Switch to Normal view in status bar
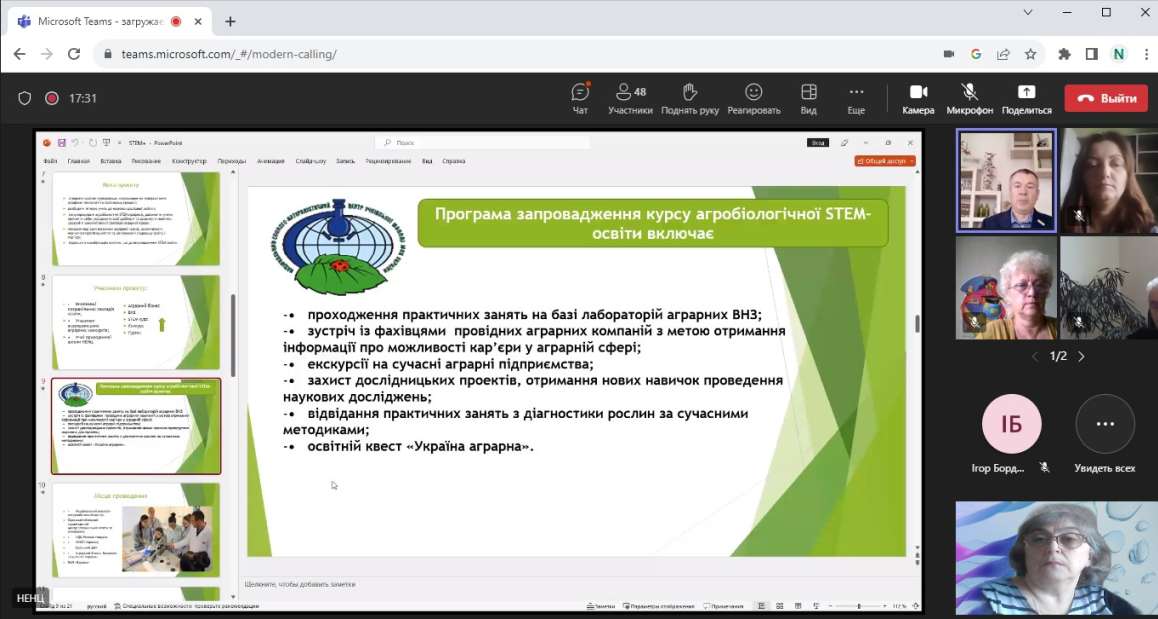1158x619 pixels. [x=761, y=606]
